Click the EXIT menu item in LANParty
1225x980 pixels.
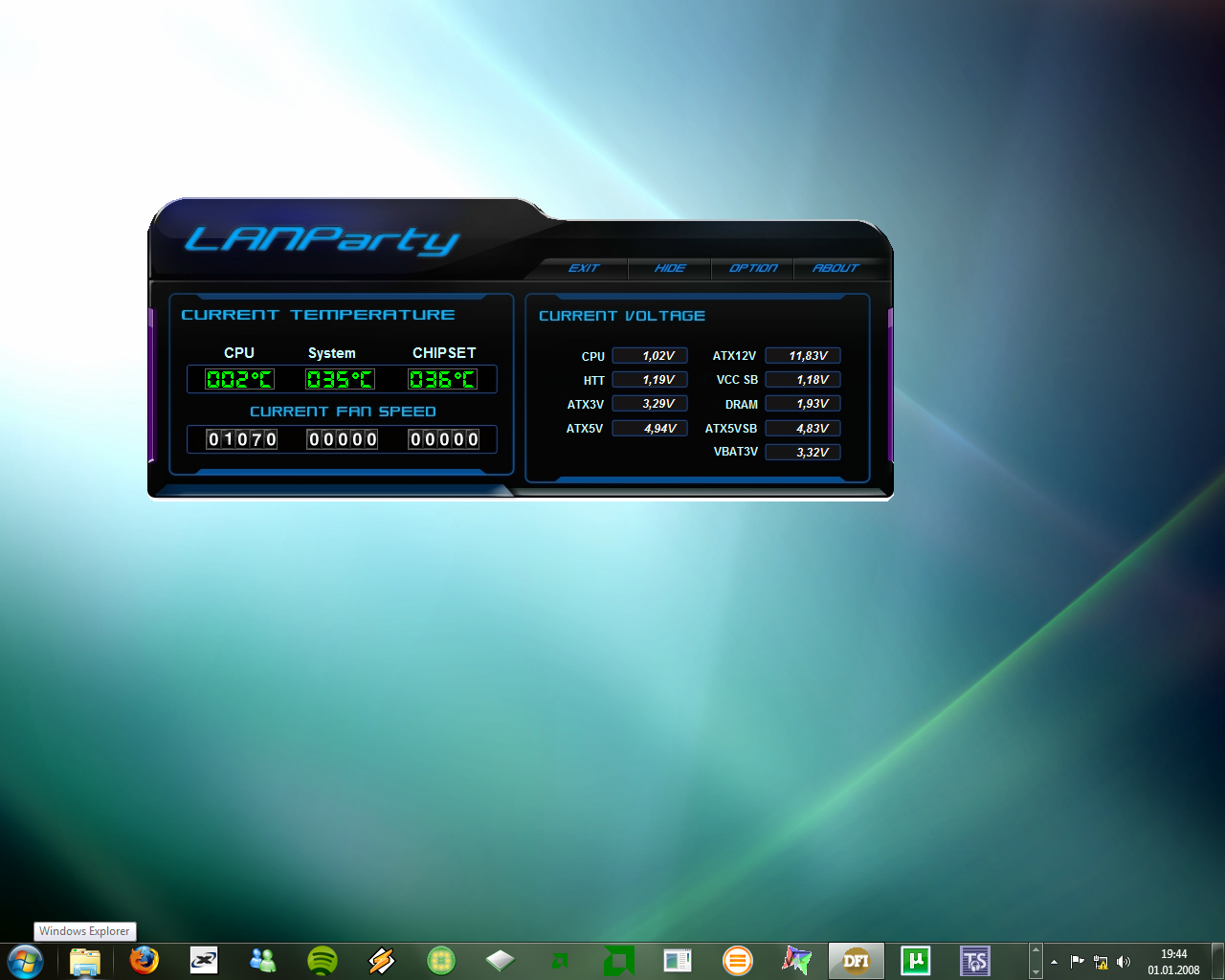584,268
